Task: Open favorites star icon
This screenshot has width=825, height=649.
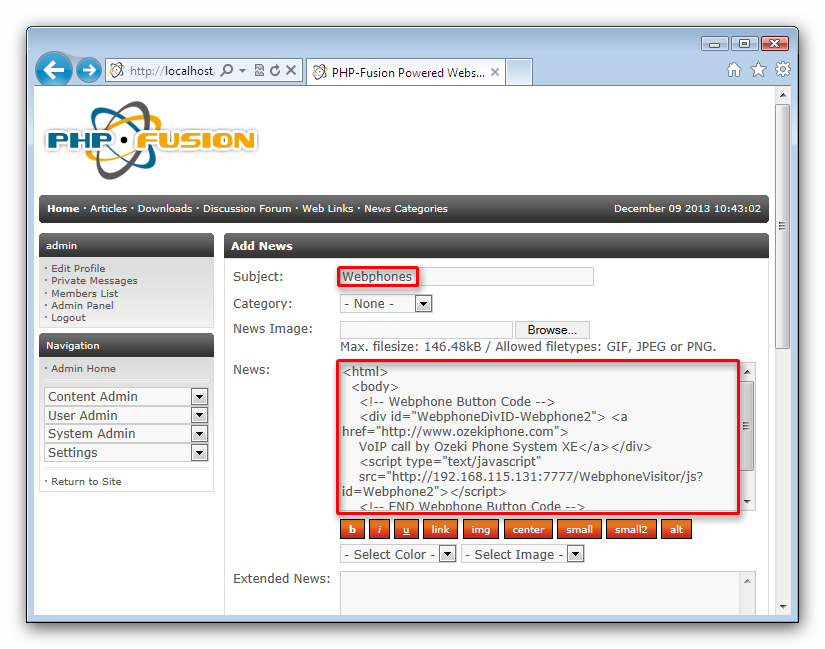Action: pyautogui.click(x=758, y=70)
